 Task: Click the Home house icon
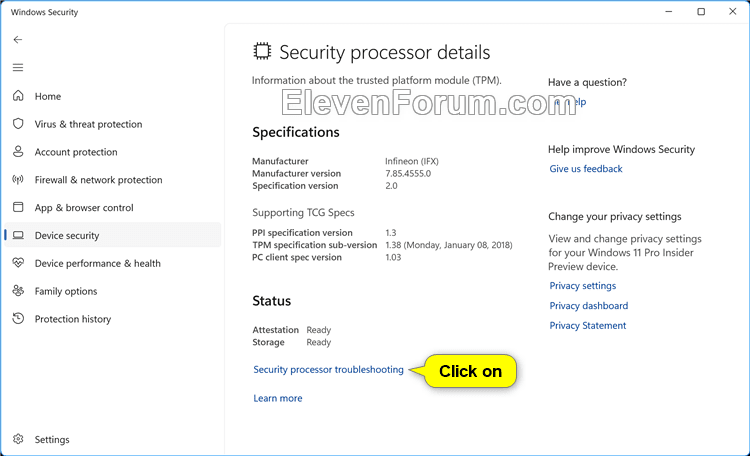pos(18,96)
